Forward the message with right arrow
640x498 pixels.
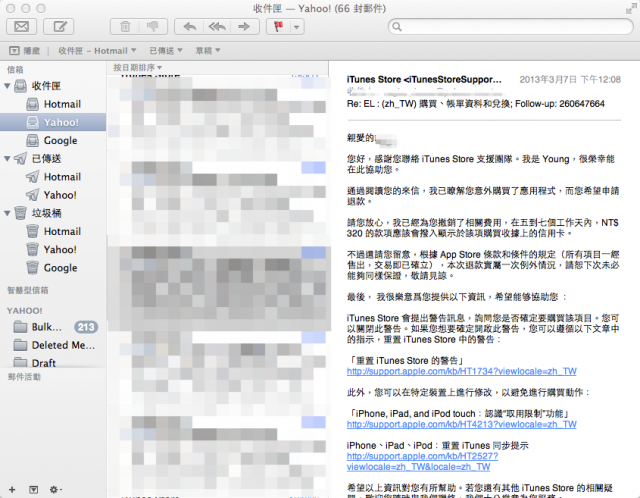coord(245,27)
